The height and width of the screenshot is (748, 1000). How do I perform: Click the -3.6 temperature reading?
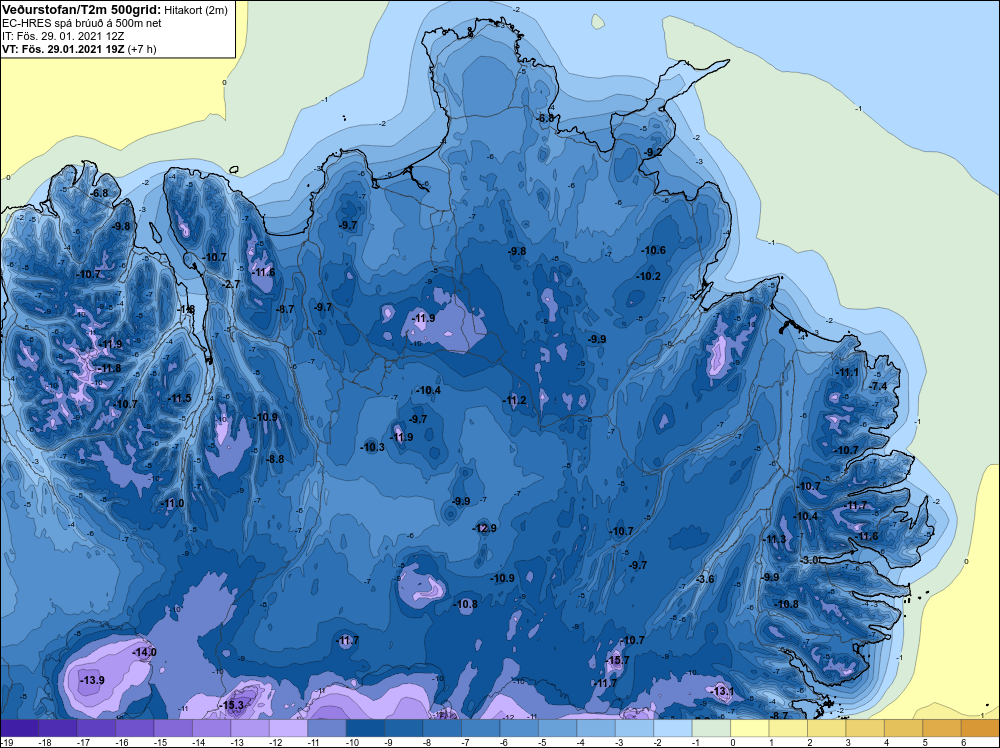[704, 579]
